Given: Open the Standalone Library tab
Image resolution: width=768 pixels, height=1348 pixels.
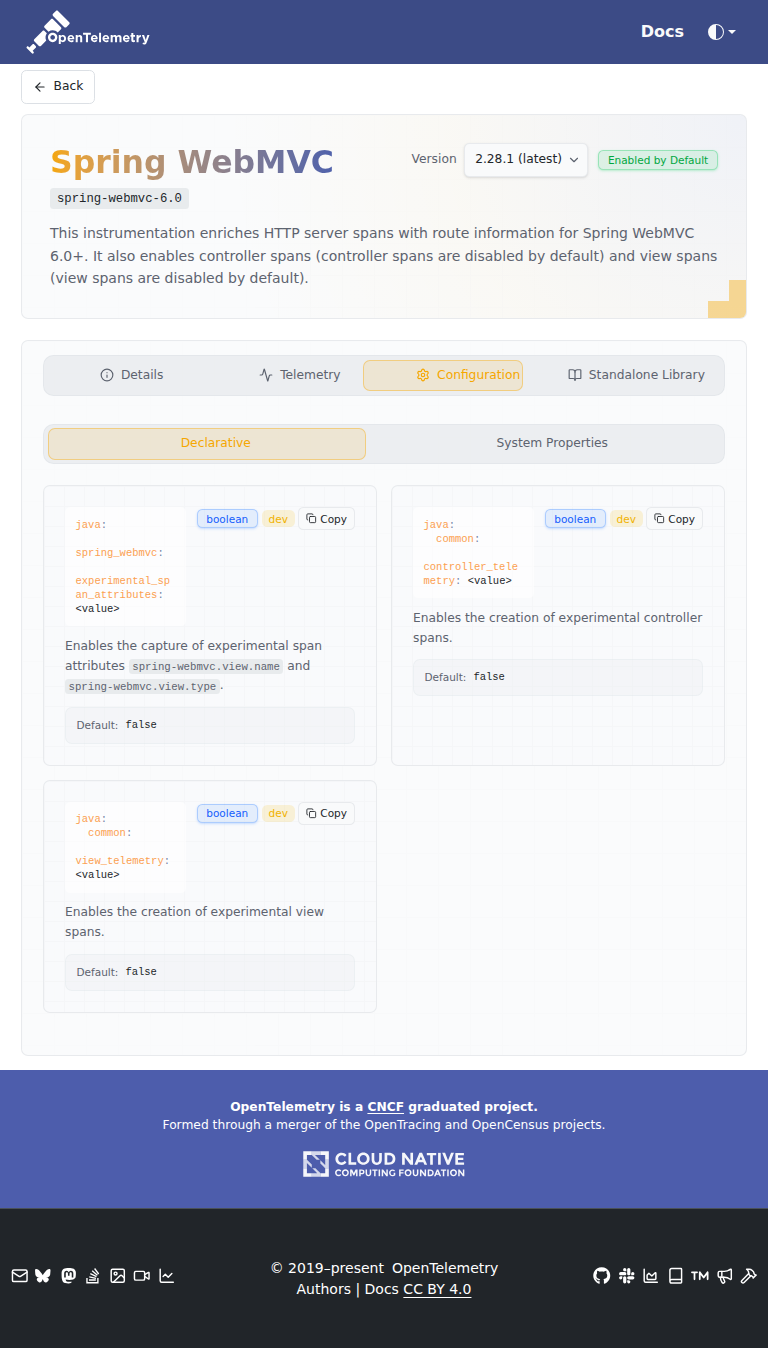Looking at the screenshot, I should [636, 375].
